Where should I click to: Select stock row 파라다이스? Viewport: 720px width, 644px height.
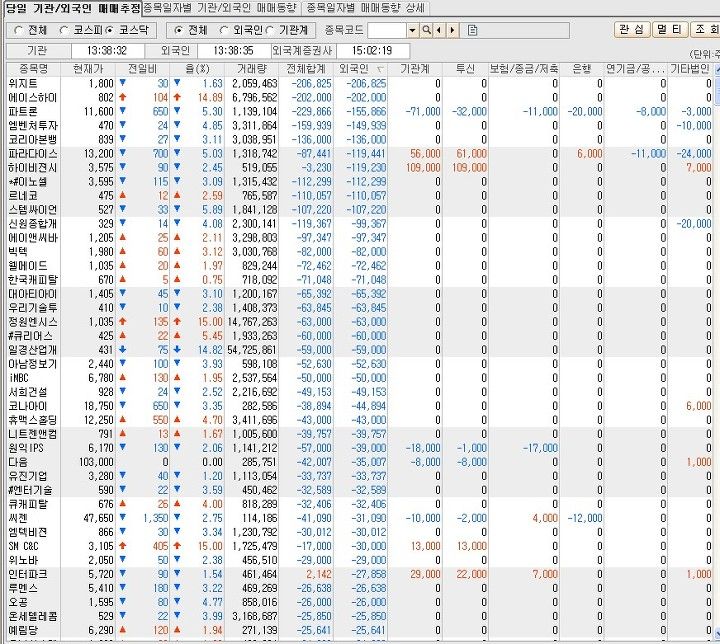360,153
